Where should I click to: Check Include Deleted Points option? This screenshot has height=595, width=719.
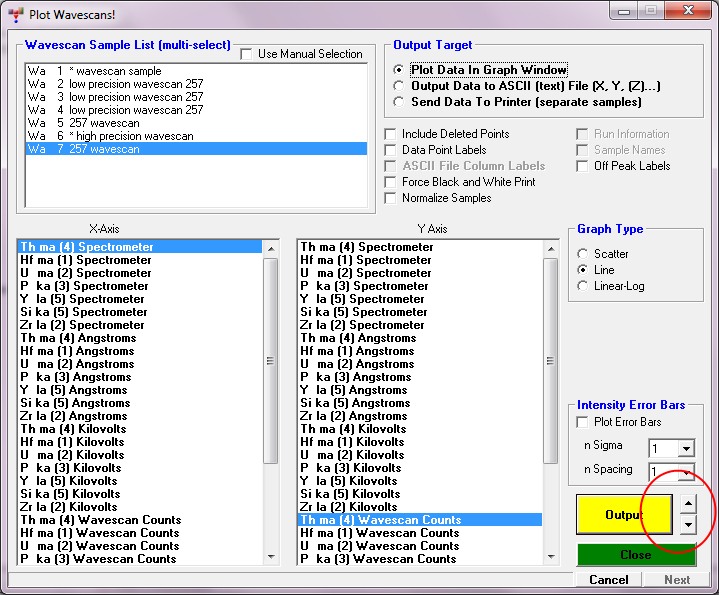click(392, 134)
